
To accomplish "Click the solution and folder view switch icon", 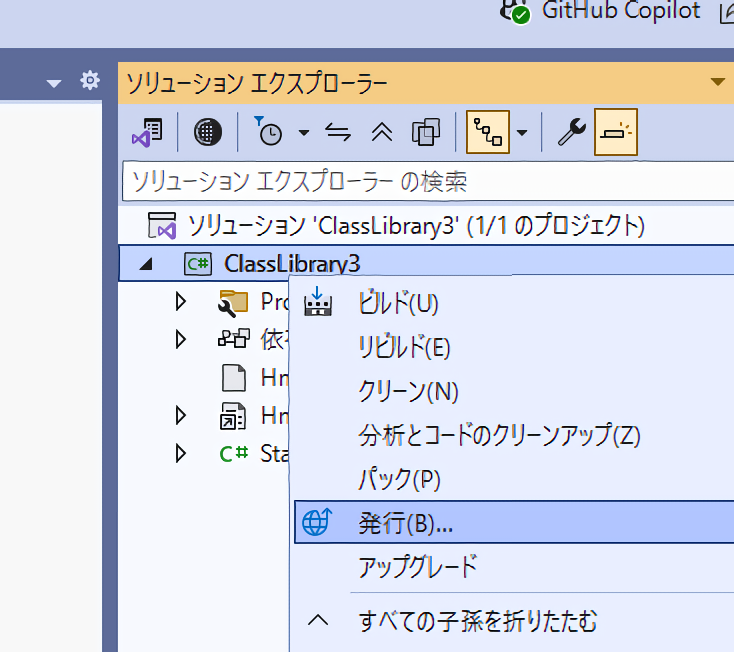I will pyautogui.click(x=148, y=132).
